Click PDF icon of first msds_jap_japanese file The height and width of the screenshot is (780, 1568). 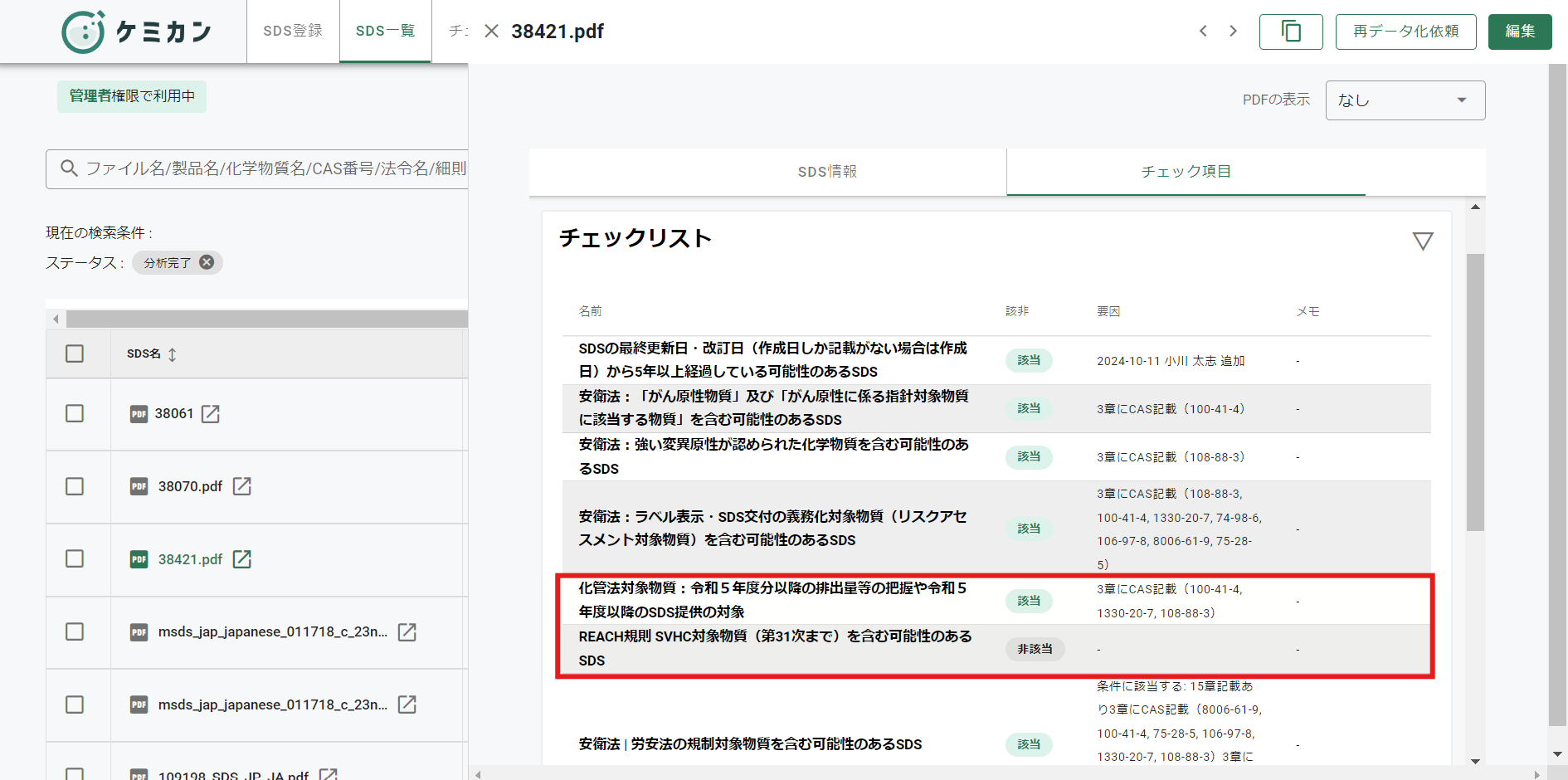coord(139,632)
